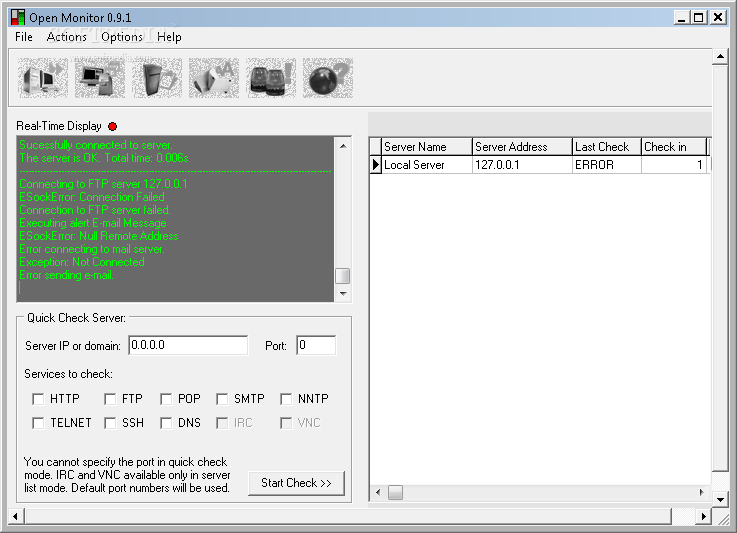This screenshot has height=533, width=737.
Task: Check the NNTP service option
Action: (286, 399)
